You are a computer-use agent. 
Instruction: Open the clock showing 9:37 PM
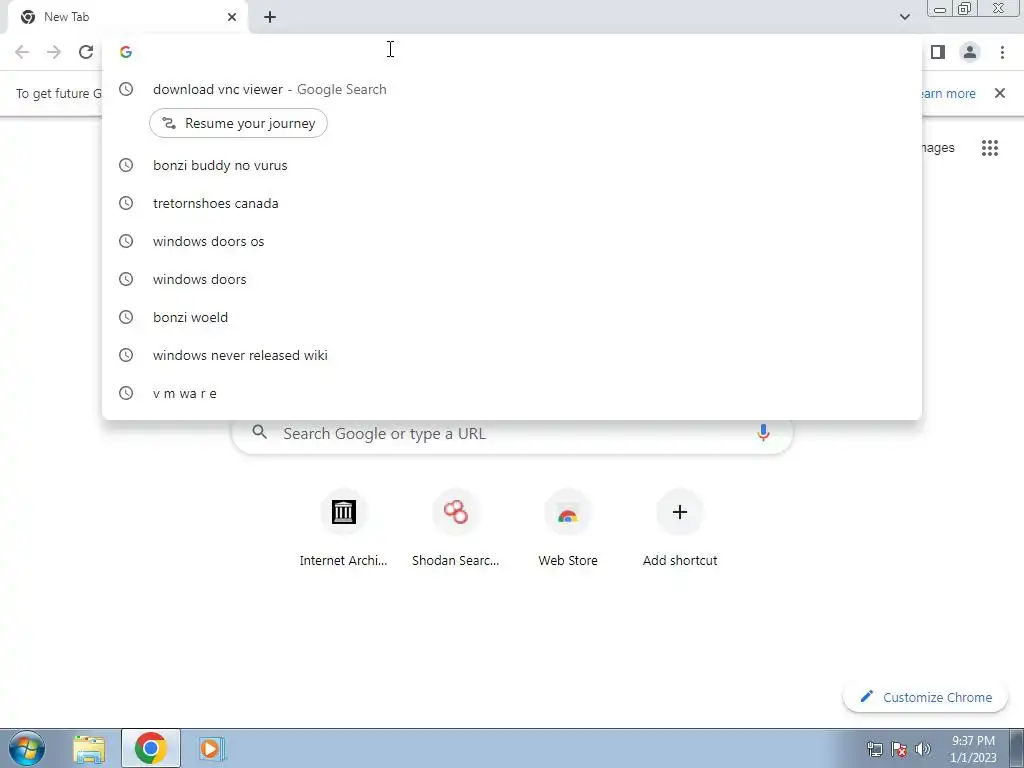[x=973, y=749]
